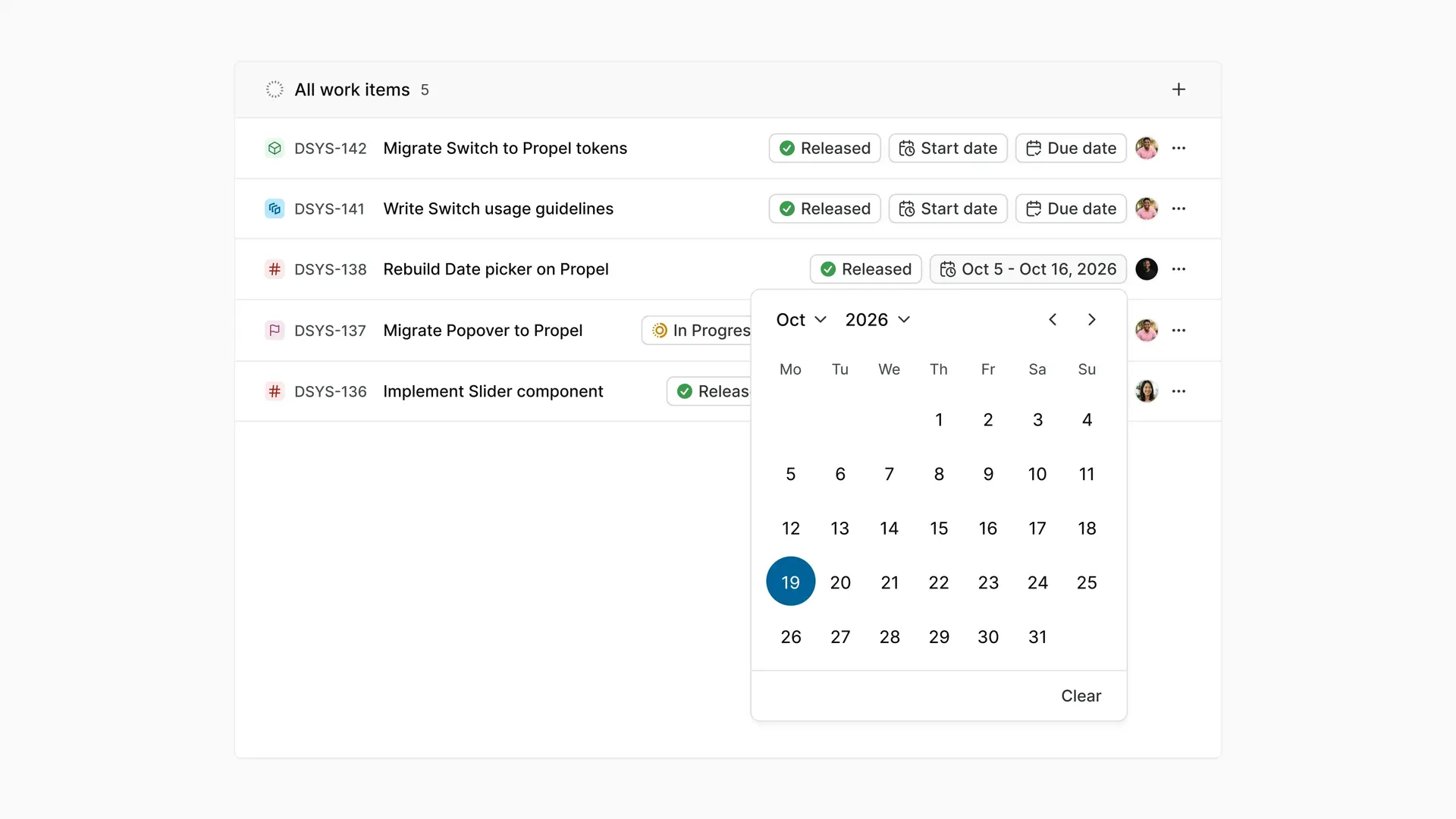Open work item Write Switch usage guidelines
Image resolution: width=1456 pixels, height=819 pixels.
pyautogui.click(x=498, y=209)
